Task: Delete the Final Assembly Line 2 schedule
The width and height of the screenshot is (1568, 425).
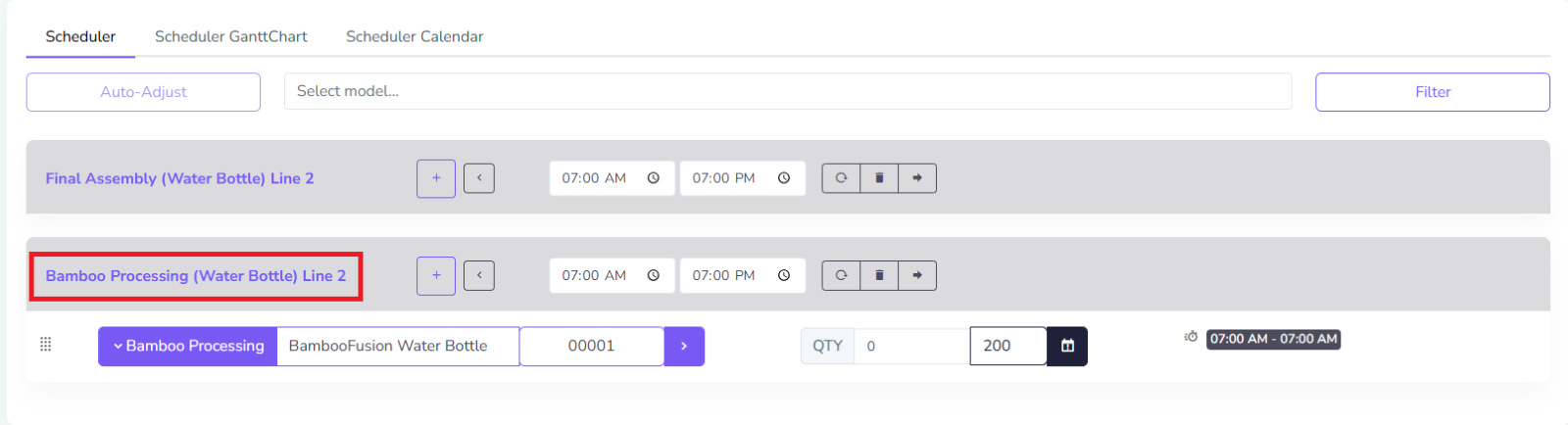Action: (x=879, y=178)
